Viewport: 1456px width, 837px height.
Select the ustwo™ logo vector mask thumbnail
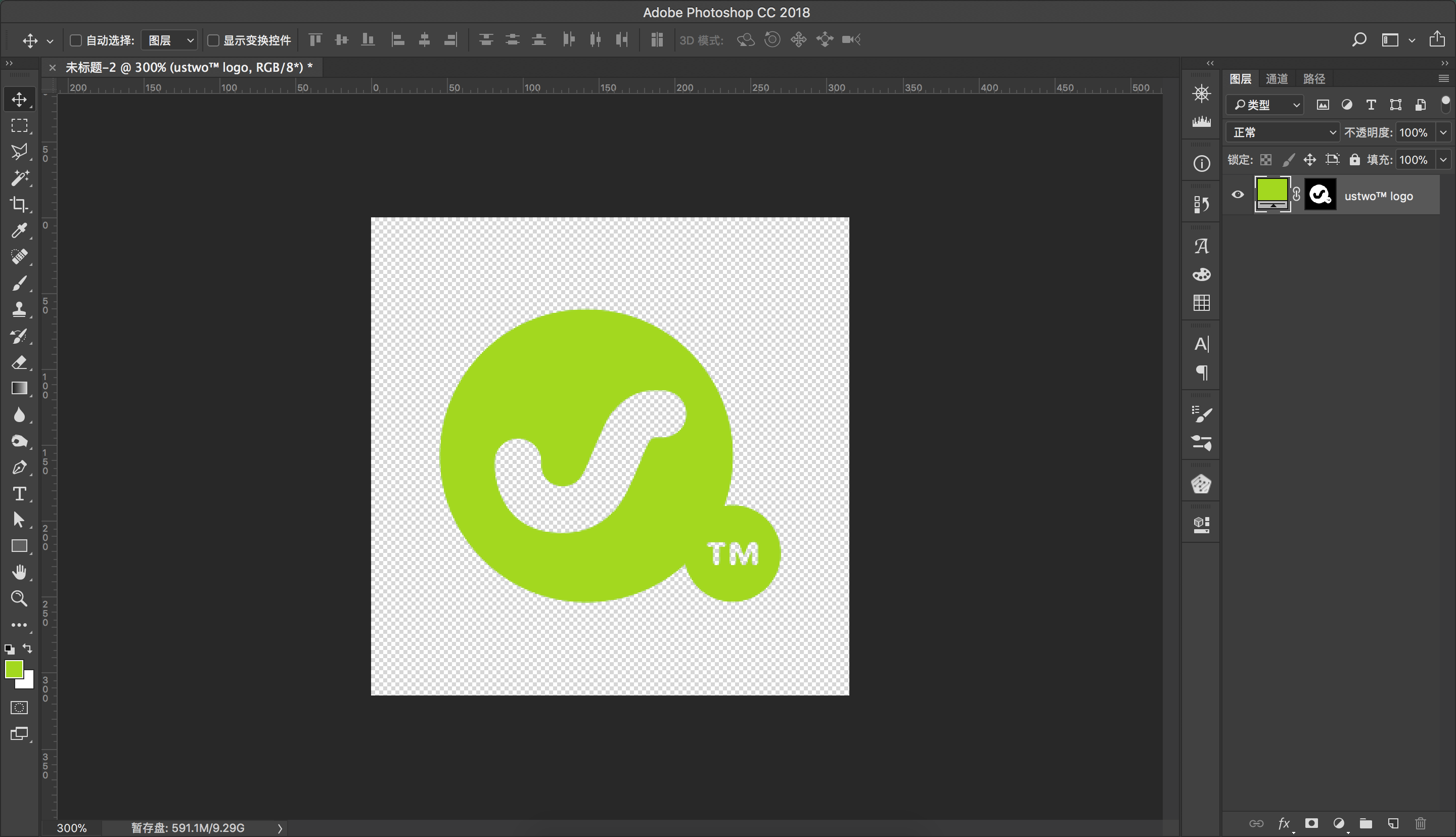pyautogui.click(x=1321, y=194)
